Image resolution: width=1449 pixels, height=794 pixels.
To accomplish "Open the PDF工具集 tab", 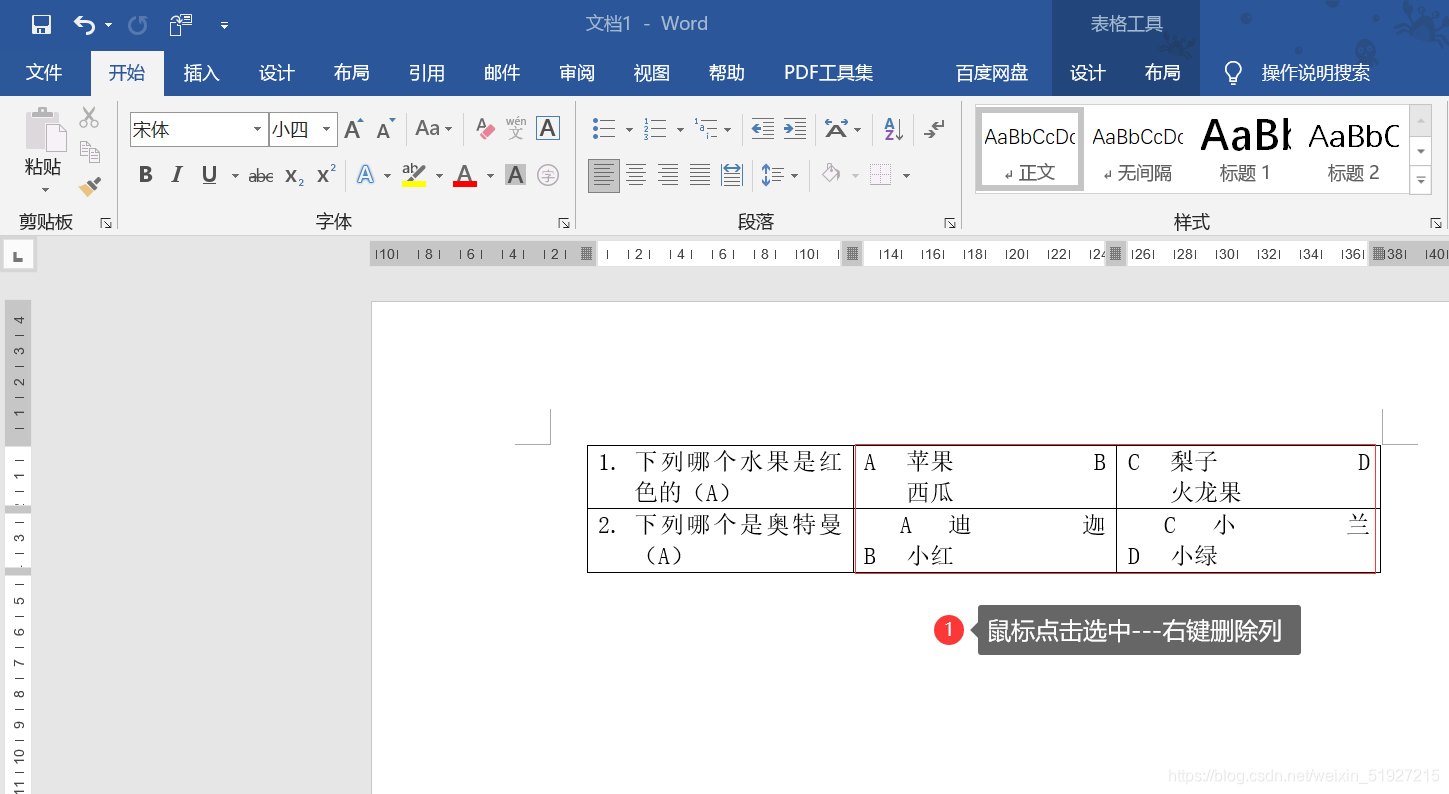I will (x=828, y=73).
